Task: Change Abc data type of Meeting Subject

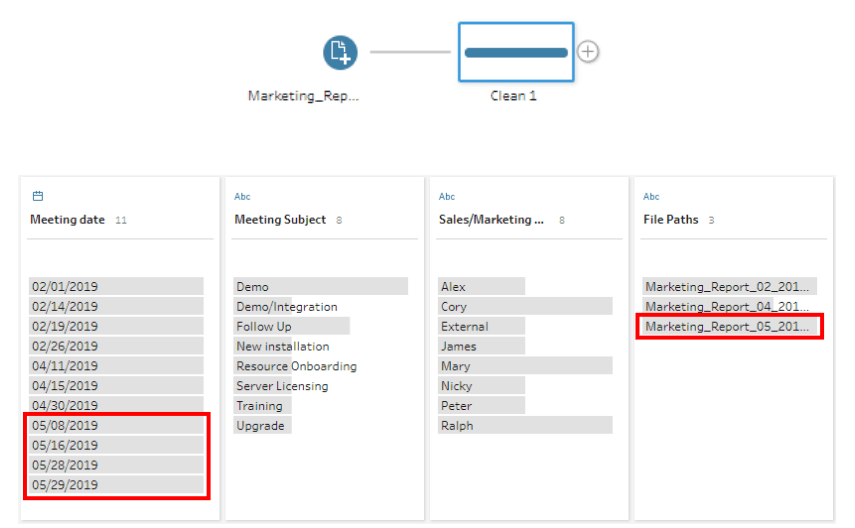Action: click(242, 196)
